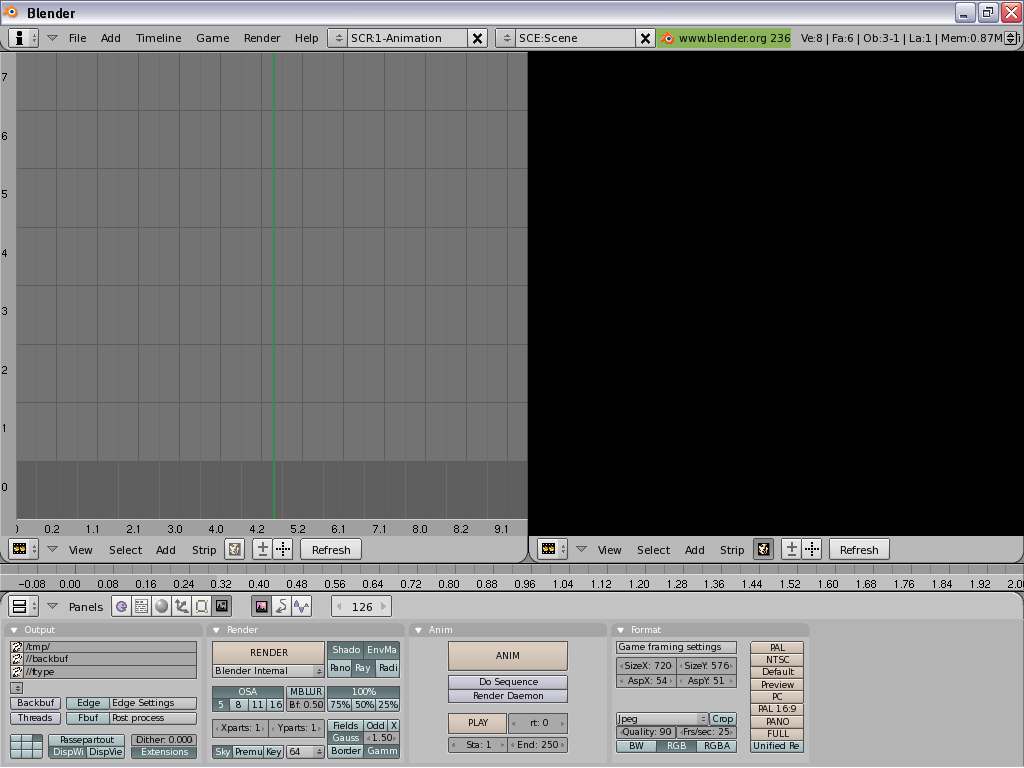Viewport: 1024px width, 768px height.
Task: Open the Render menu
Action: coord(262,38)
